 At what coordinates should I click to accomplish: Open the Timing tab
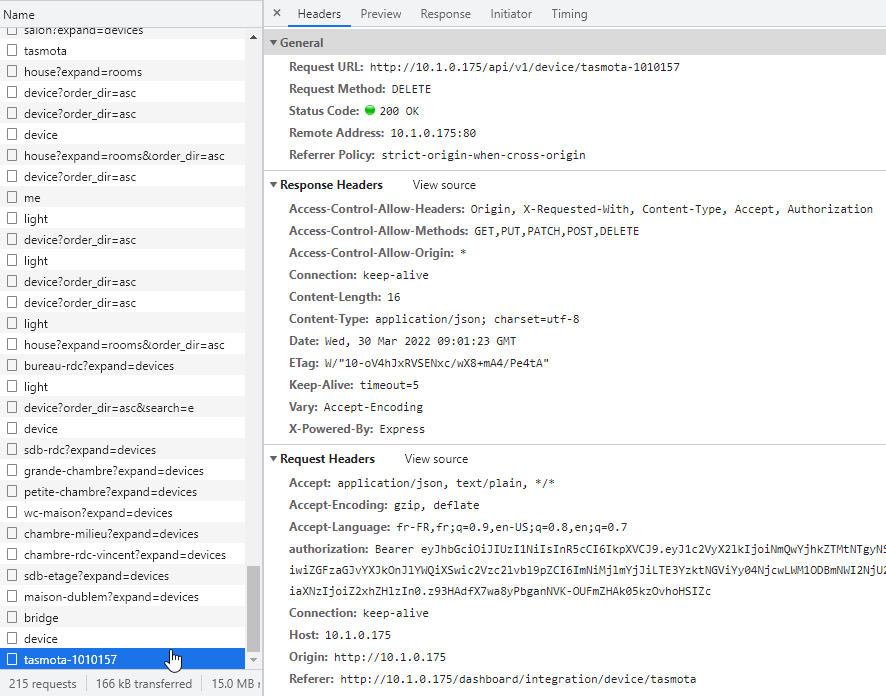coord(569,14)
